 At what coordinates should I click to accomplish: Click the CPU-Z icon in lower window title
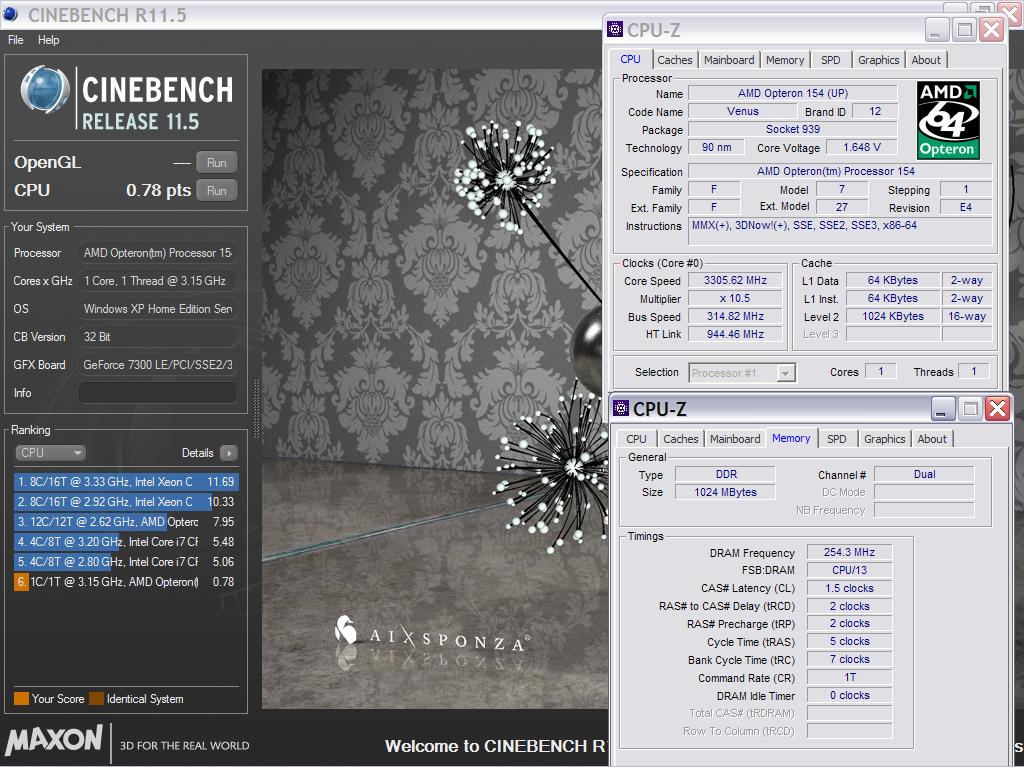[x=620, y=408]
